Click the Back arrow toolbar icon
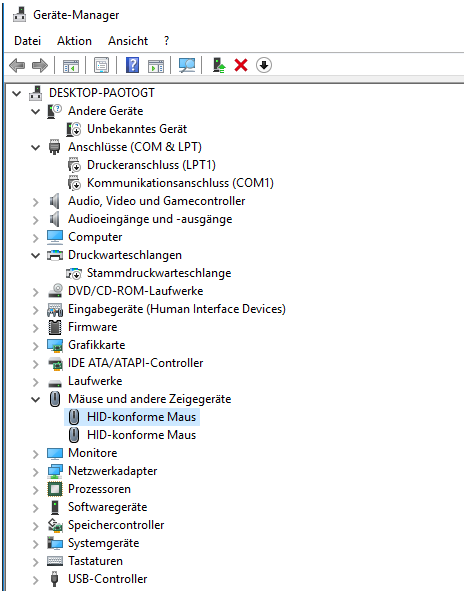 pos(17,65)
